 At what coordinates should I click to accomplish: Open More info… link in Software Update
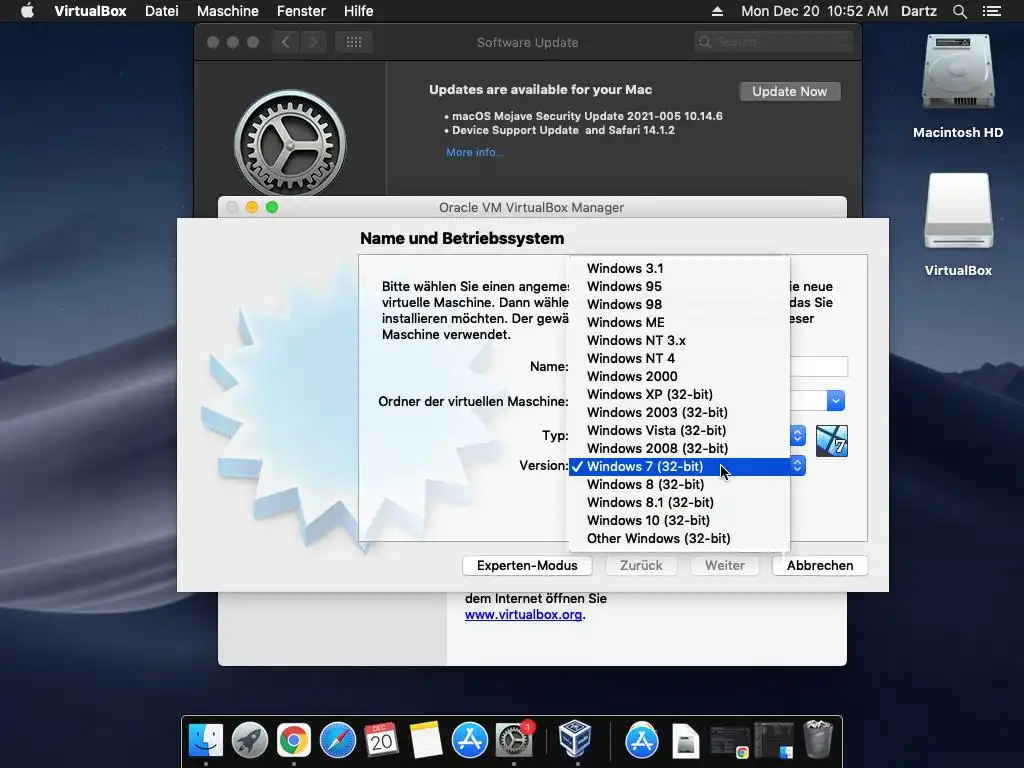[x=475, y=152]
